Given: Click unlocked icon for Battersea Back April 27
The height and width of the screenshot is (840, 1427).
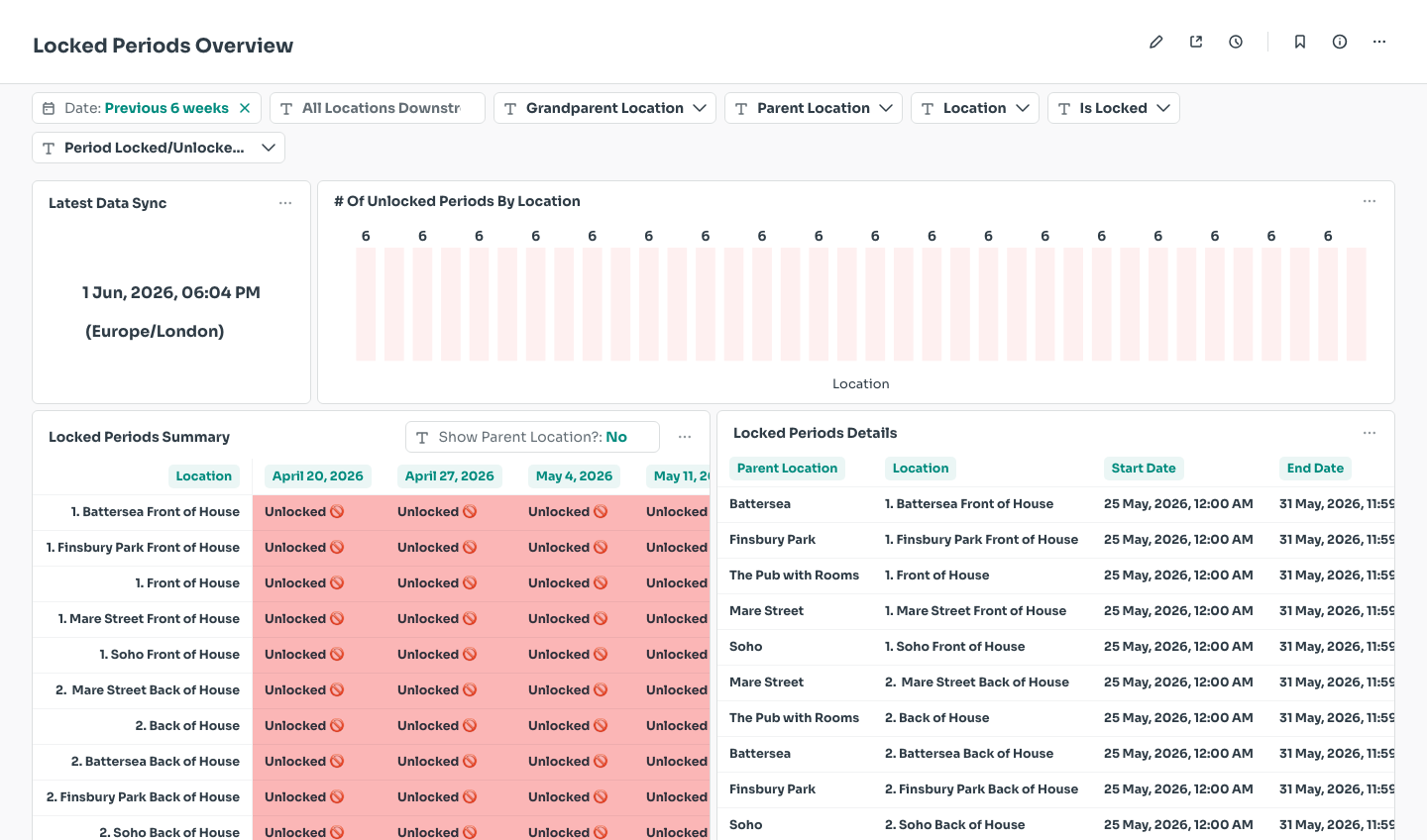Looking at the screenshot, I should click(470, 762).
